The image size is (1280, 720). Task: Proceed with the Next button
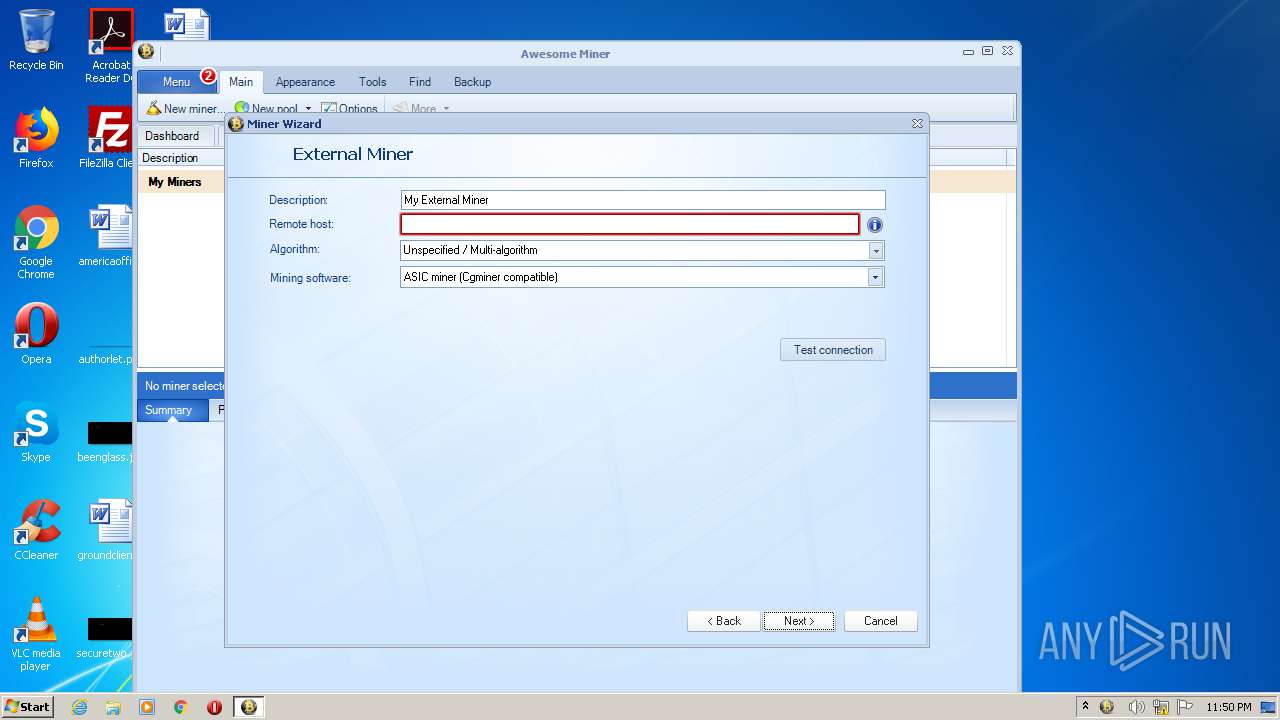point(798,621)
